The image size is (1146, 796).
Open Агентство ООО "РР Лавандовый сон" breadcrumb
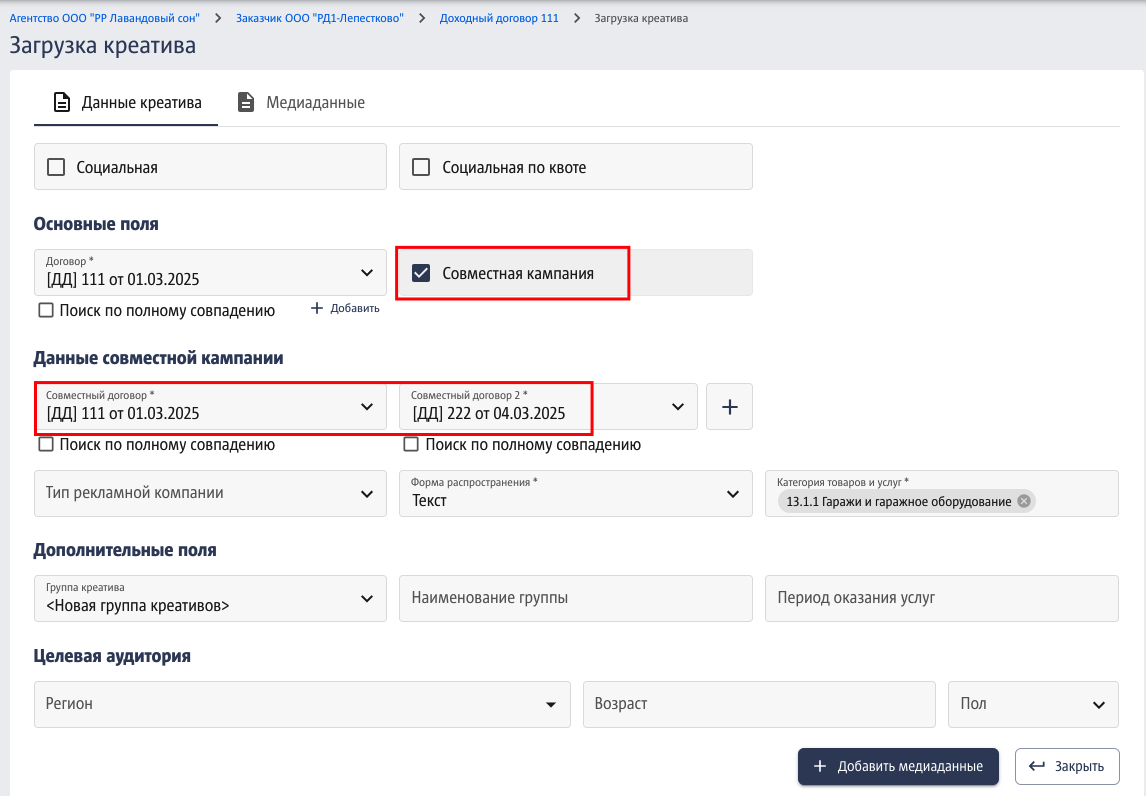tap(105, 18)
